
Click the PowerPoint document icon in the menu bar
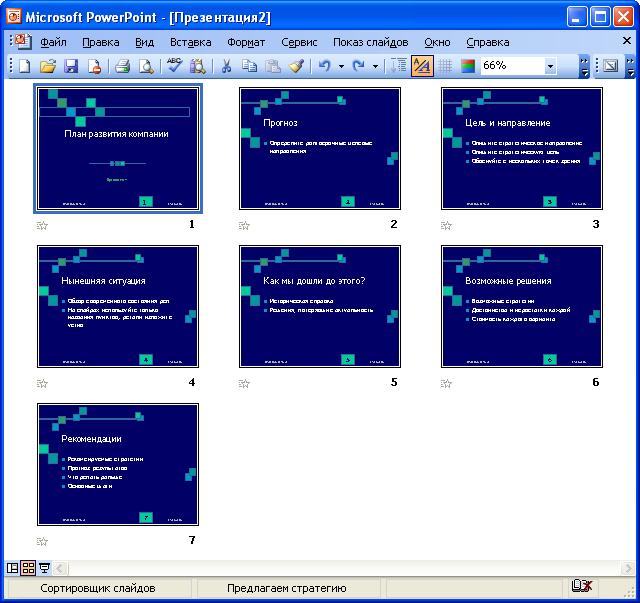pos(21,41)
